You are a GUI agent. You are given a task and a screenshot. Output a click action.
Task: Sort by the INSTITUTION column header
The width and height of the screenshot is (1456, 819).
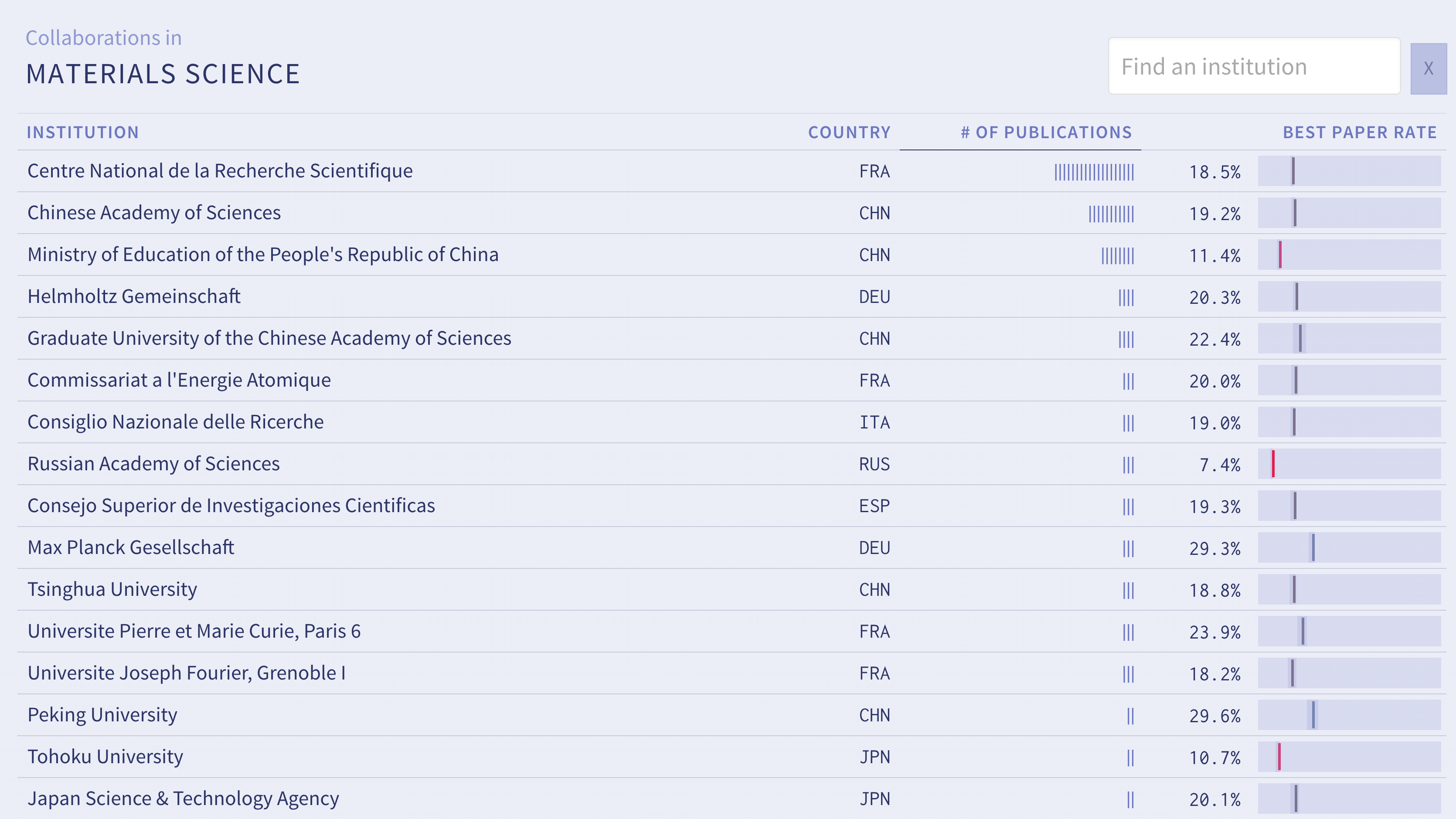82,132
